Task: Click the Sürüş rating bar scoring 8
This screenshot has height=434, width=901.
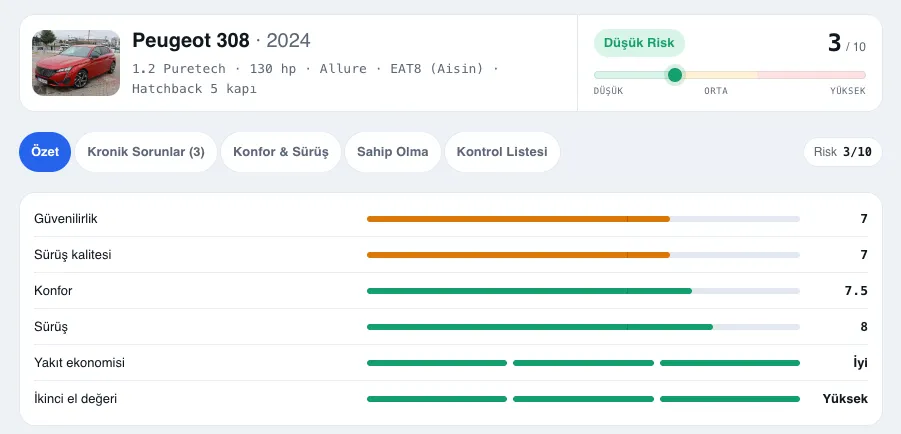Action: pos(583,327)
